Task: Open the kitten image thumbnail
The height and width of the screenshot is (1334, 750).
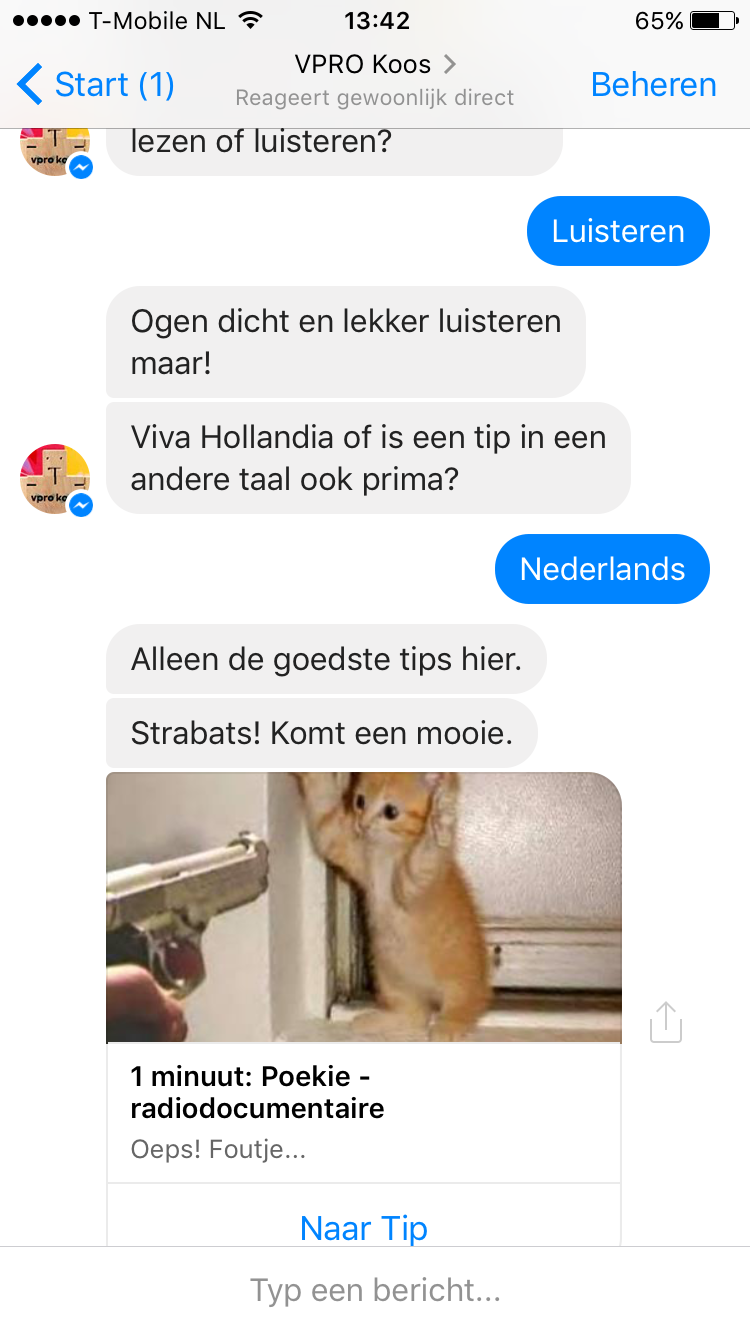Action: pyautogui.click(x=364, y=907)
